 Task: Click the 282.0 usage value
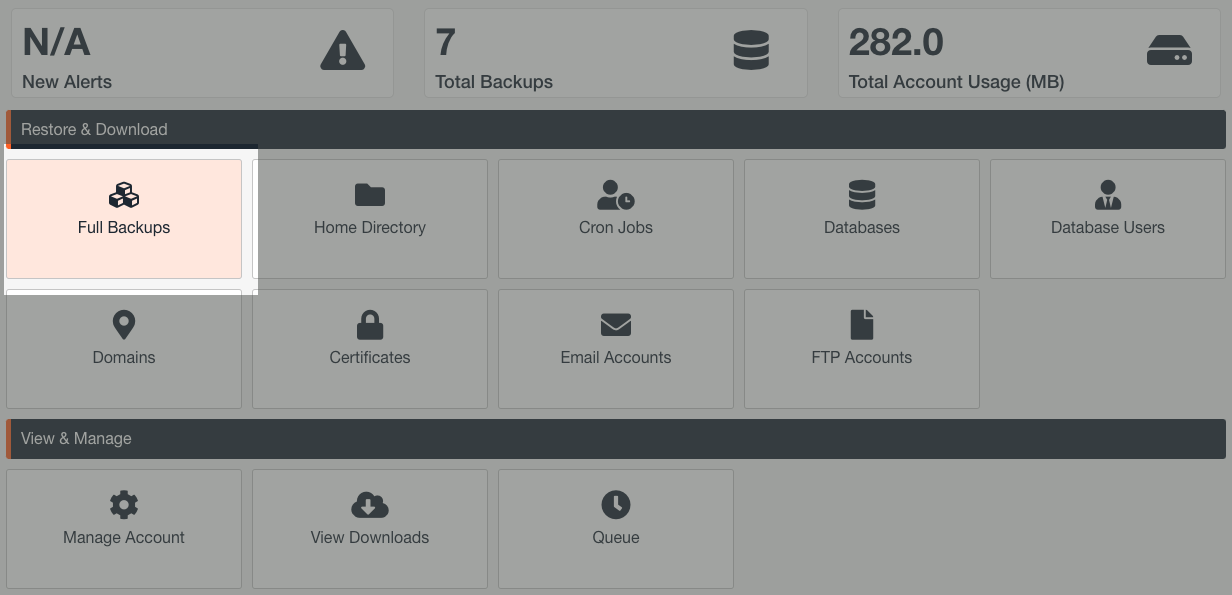(896, 42)
